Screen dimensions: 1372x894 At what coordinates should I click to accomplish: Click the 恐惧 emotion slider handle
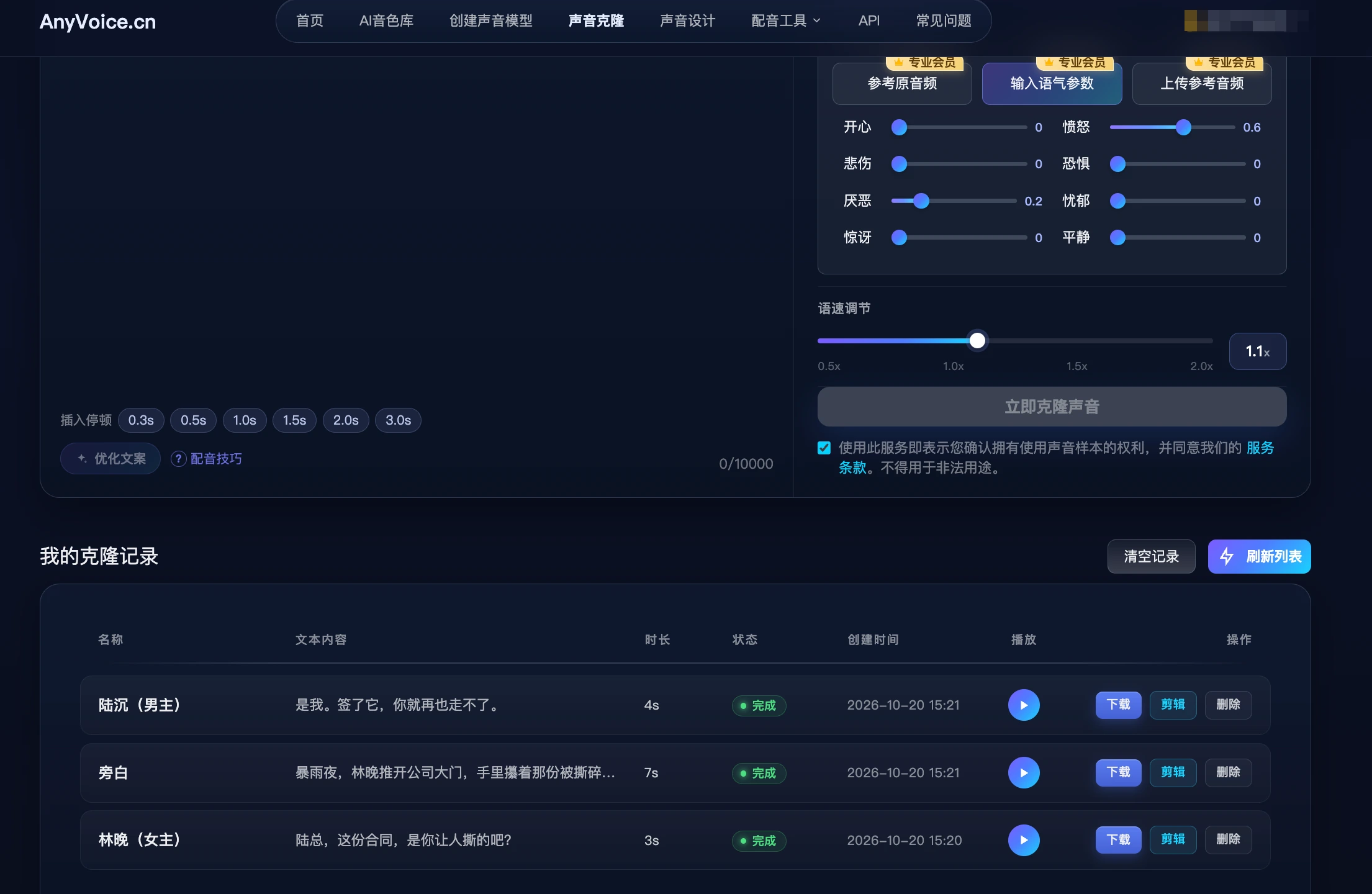[x=1117, y=164]
